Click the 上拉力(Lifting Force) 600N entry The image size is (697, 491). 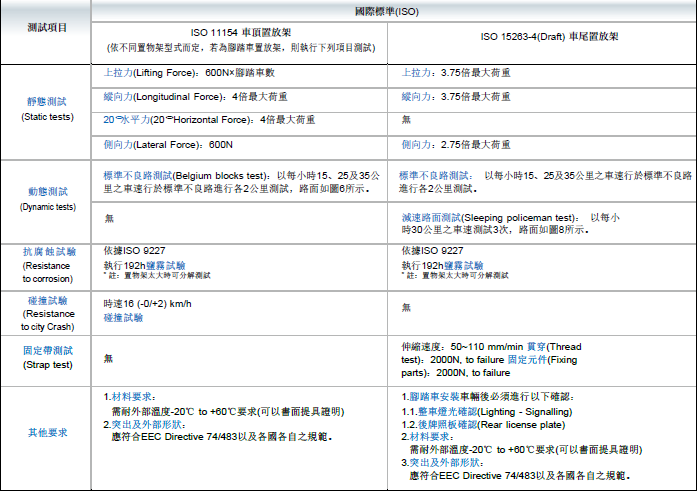189,73
